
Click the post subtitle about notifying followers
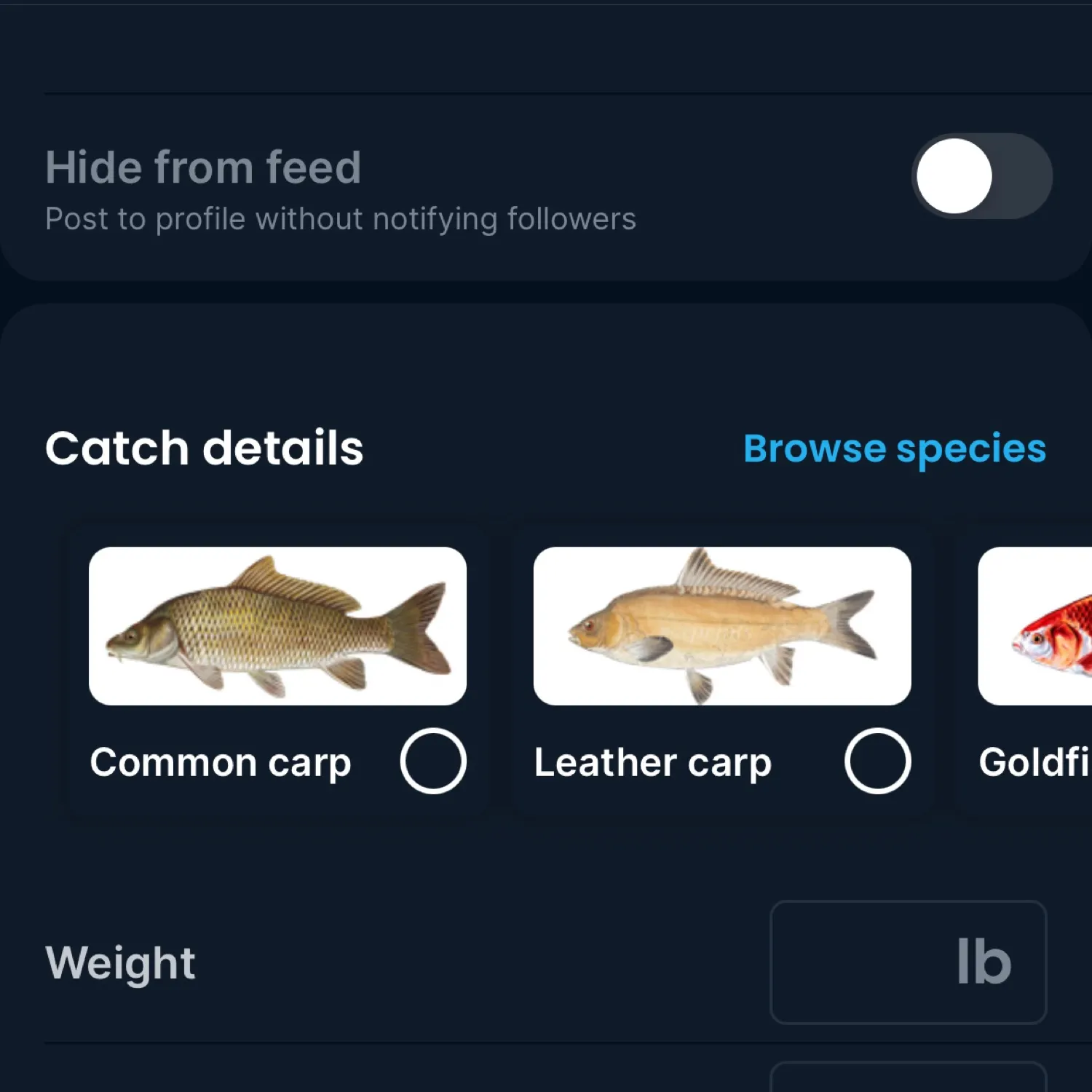[341, 218]
